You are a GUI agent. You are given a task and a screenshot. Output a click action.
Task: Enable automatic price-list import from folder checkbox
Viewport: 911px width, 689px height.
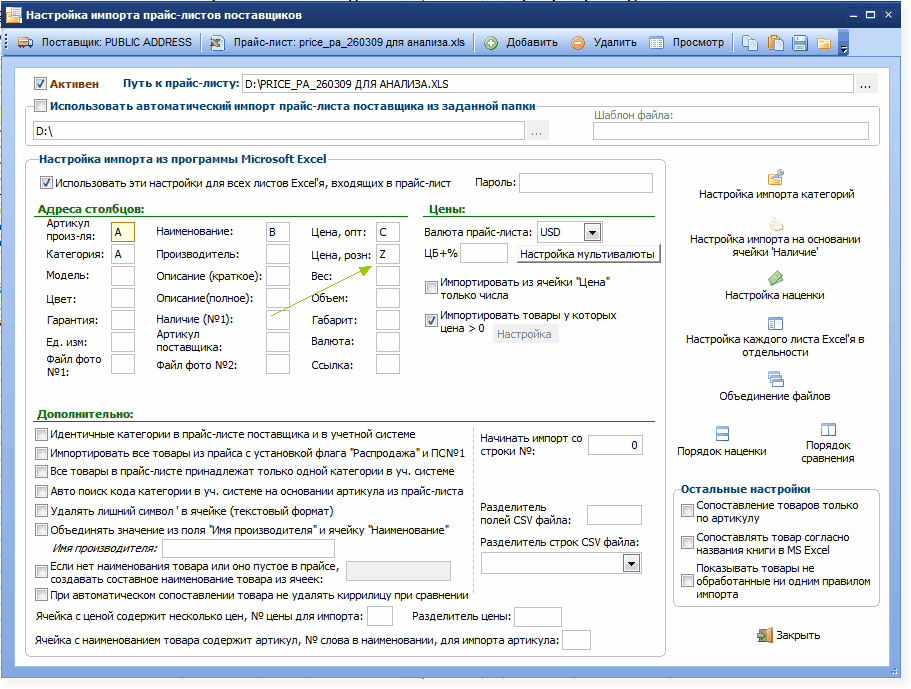(x=40, y=106)
